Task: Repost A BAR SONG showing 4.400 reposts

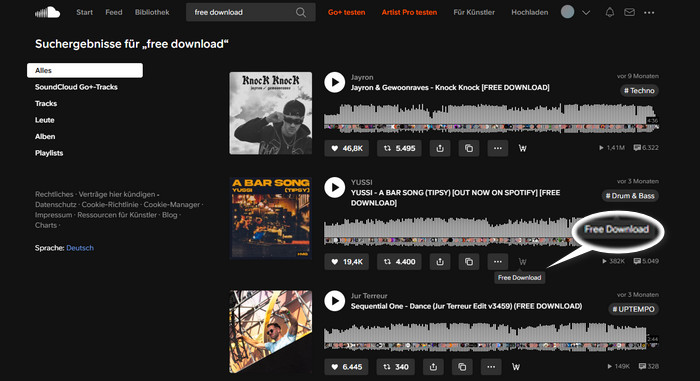Action: click(x=399, y=262)
